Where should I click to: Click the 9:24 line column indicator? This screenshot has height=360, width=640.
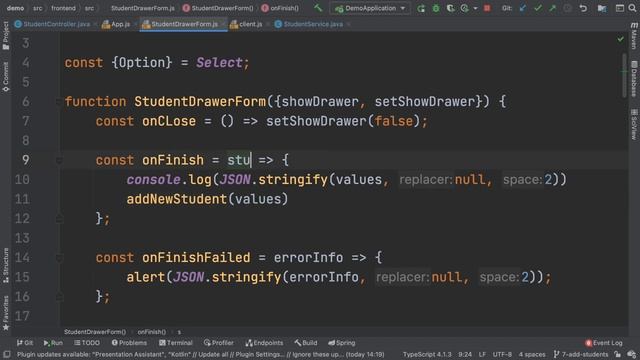[464, 354]
